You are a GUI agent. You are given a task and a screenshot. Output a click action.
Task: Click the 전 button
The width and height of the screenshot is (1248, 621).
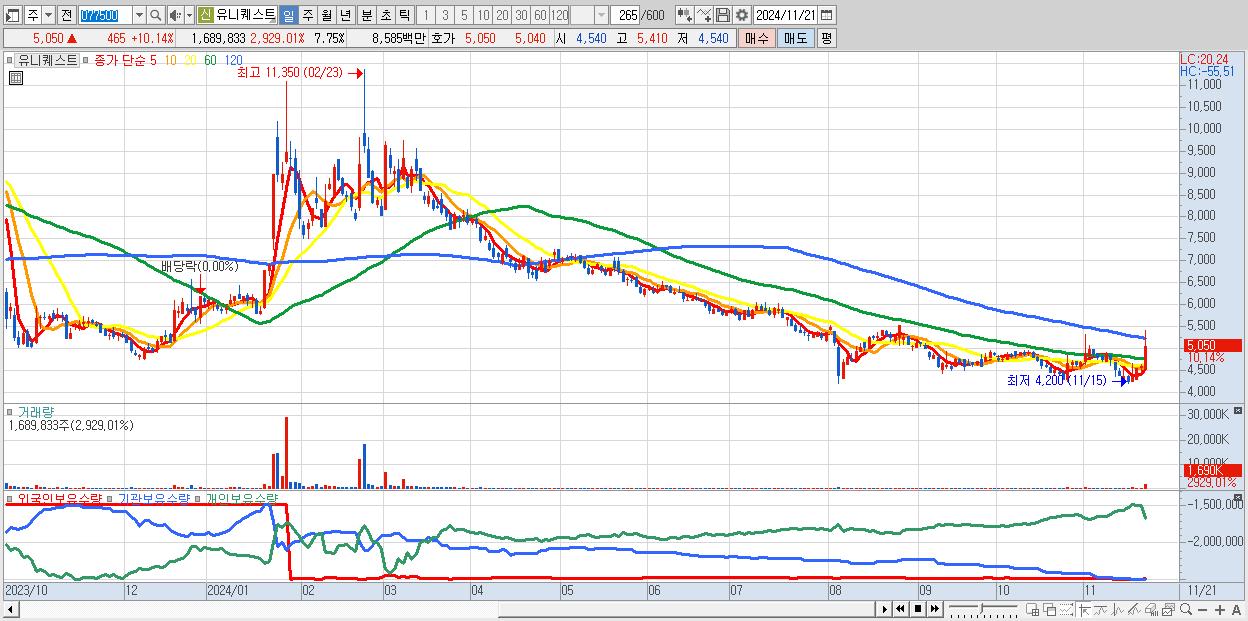66,15
